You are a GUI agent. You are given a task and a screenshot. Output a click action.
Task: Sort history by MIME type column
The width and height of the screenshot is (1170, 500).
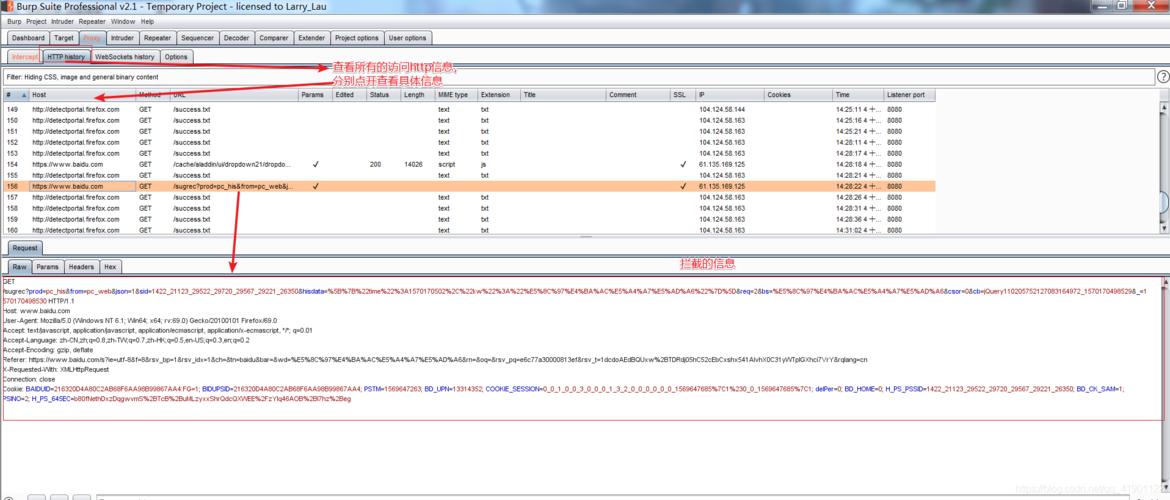click(456, 96)
